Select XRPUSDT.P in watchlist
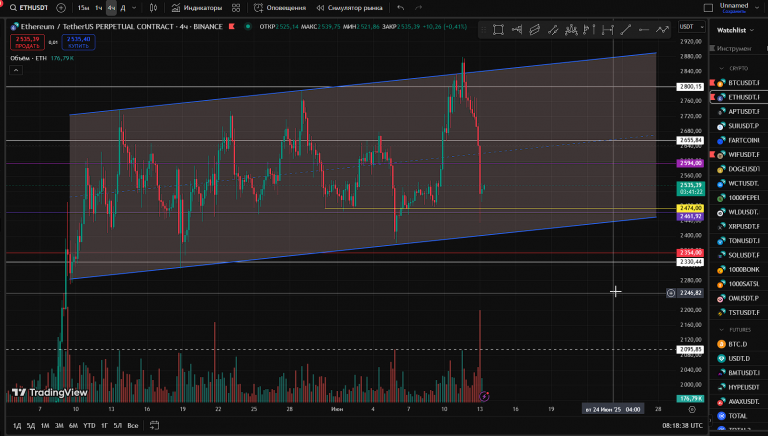768x436 pixels. [739, 226]
